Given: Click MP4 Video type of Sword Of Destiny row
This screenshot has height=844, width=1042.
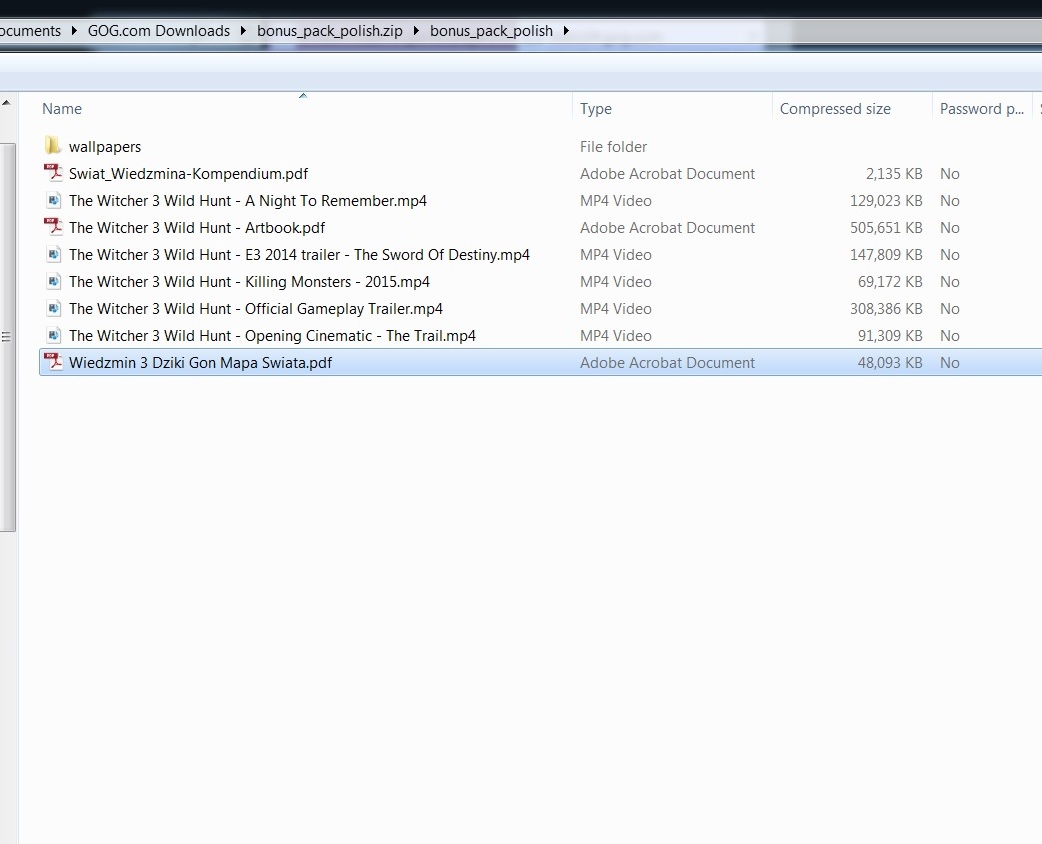Looking at the screenshot, I should pos(615,255).
